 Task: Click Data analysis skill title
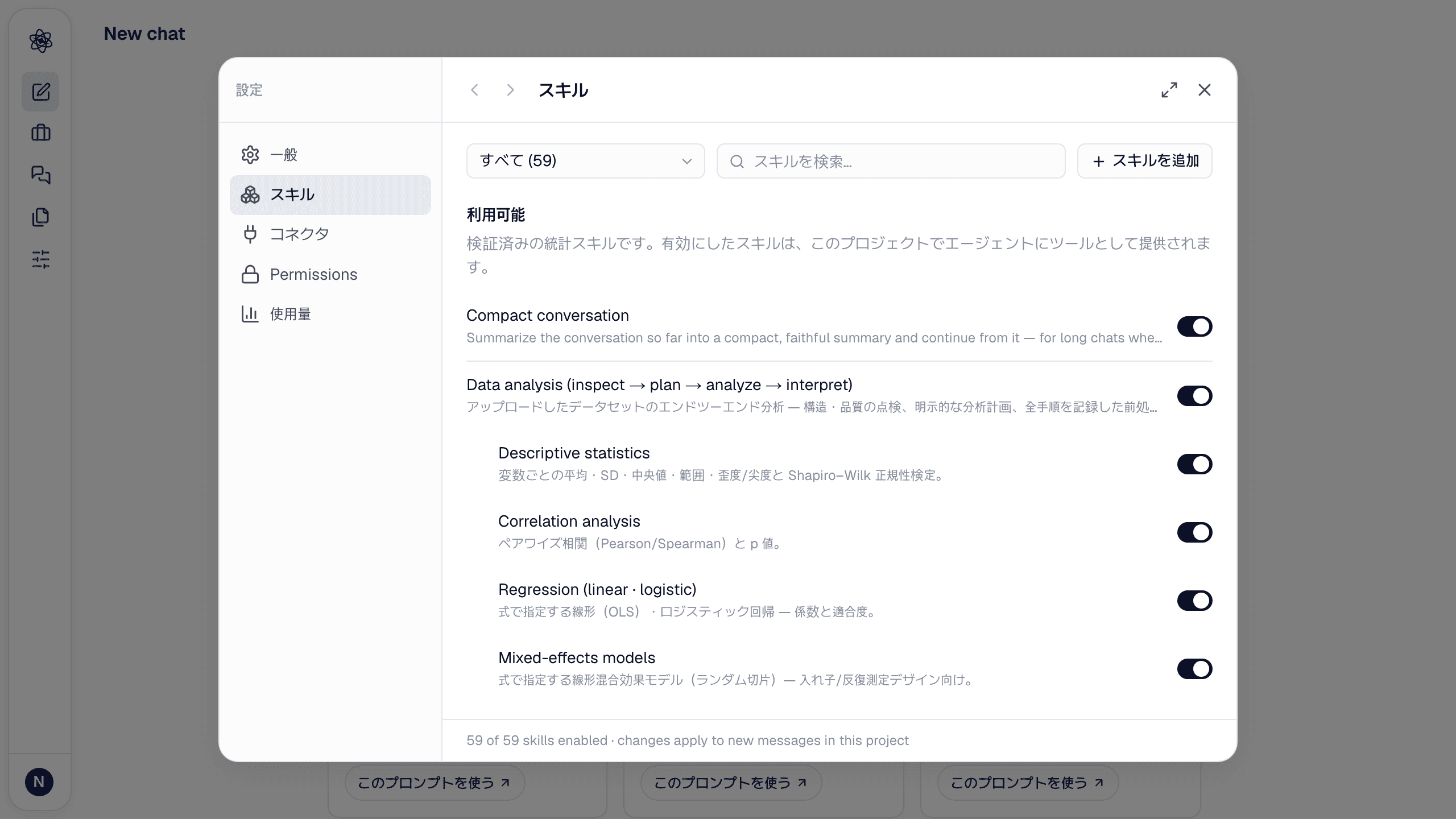[659, 384]
